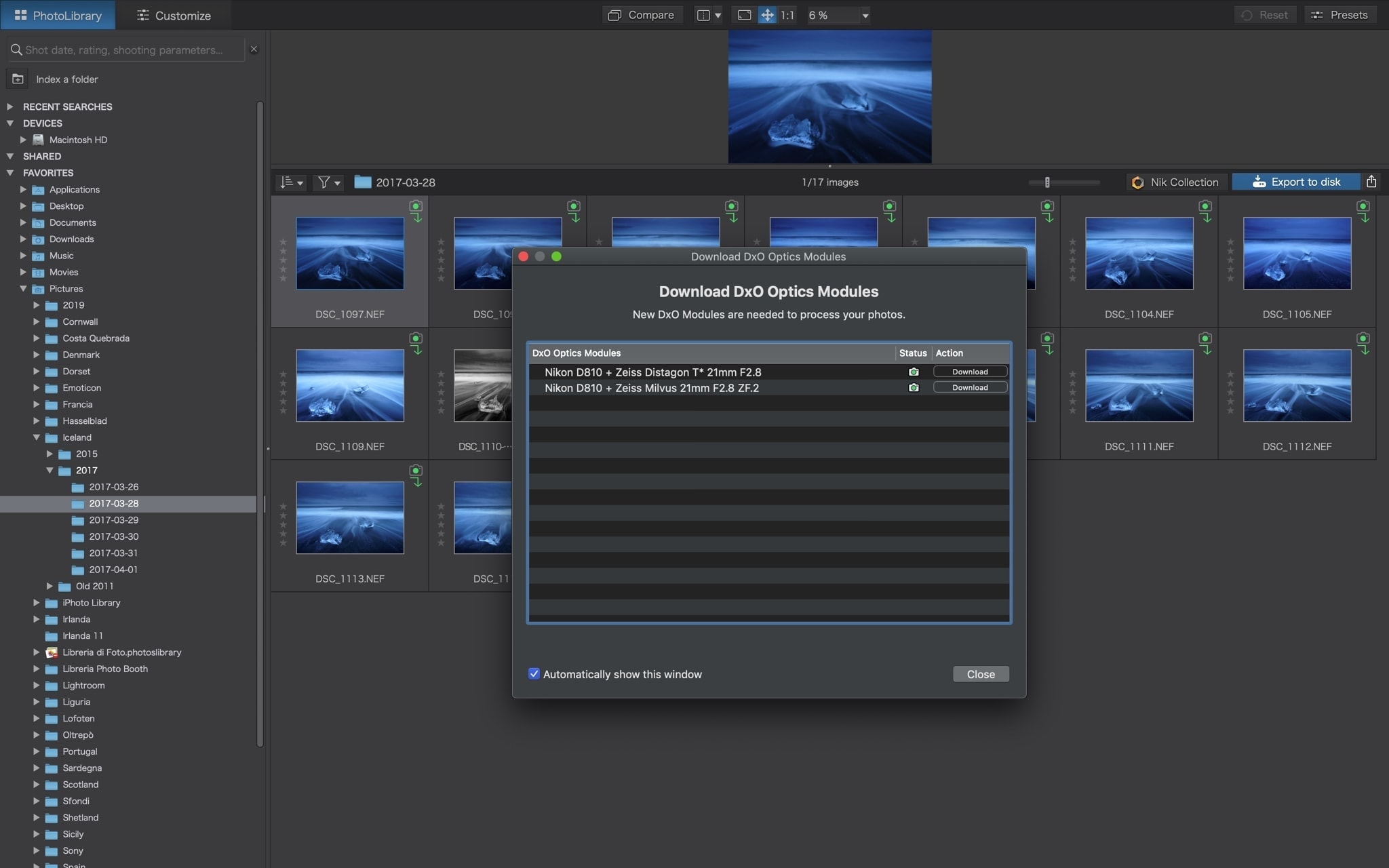Switch to the Customize tab

pyautogui.click(x=174, y=15)
